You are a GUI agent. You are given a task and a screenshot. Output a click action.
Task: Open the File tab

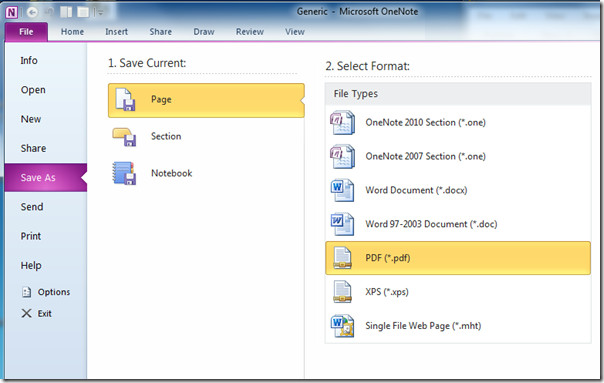coord(26,32)
